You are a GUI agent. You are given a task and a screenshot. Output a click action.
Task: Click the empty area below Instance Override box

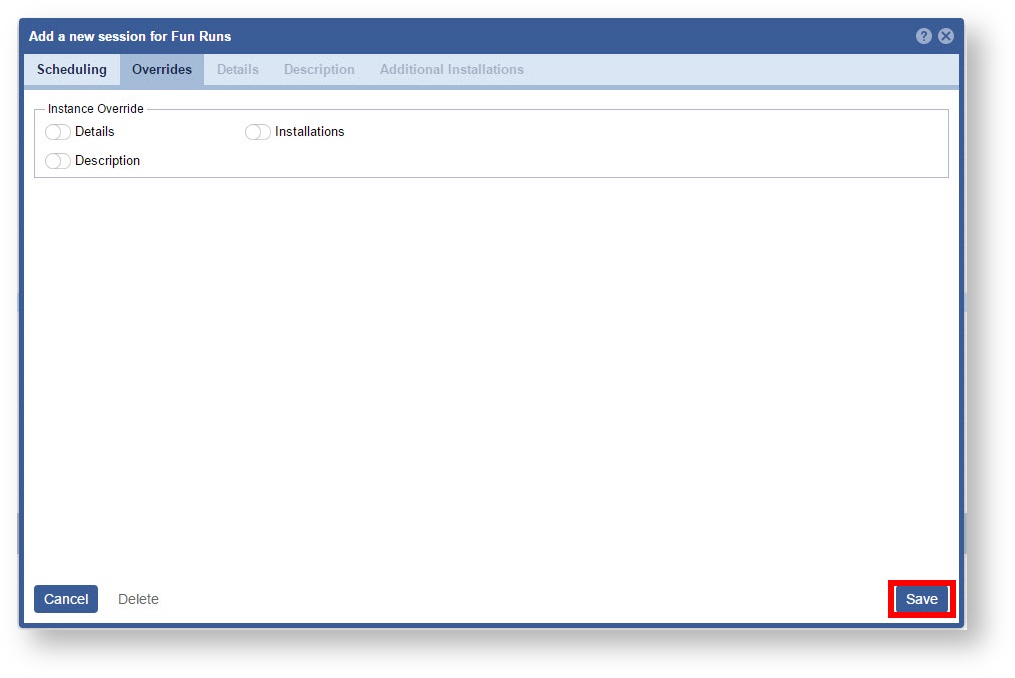[490, 370]
